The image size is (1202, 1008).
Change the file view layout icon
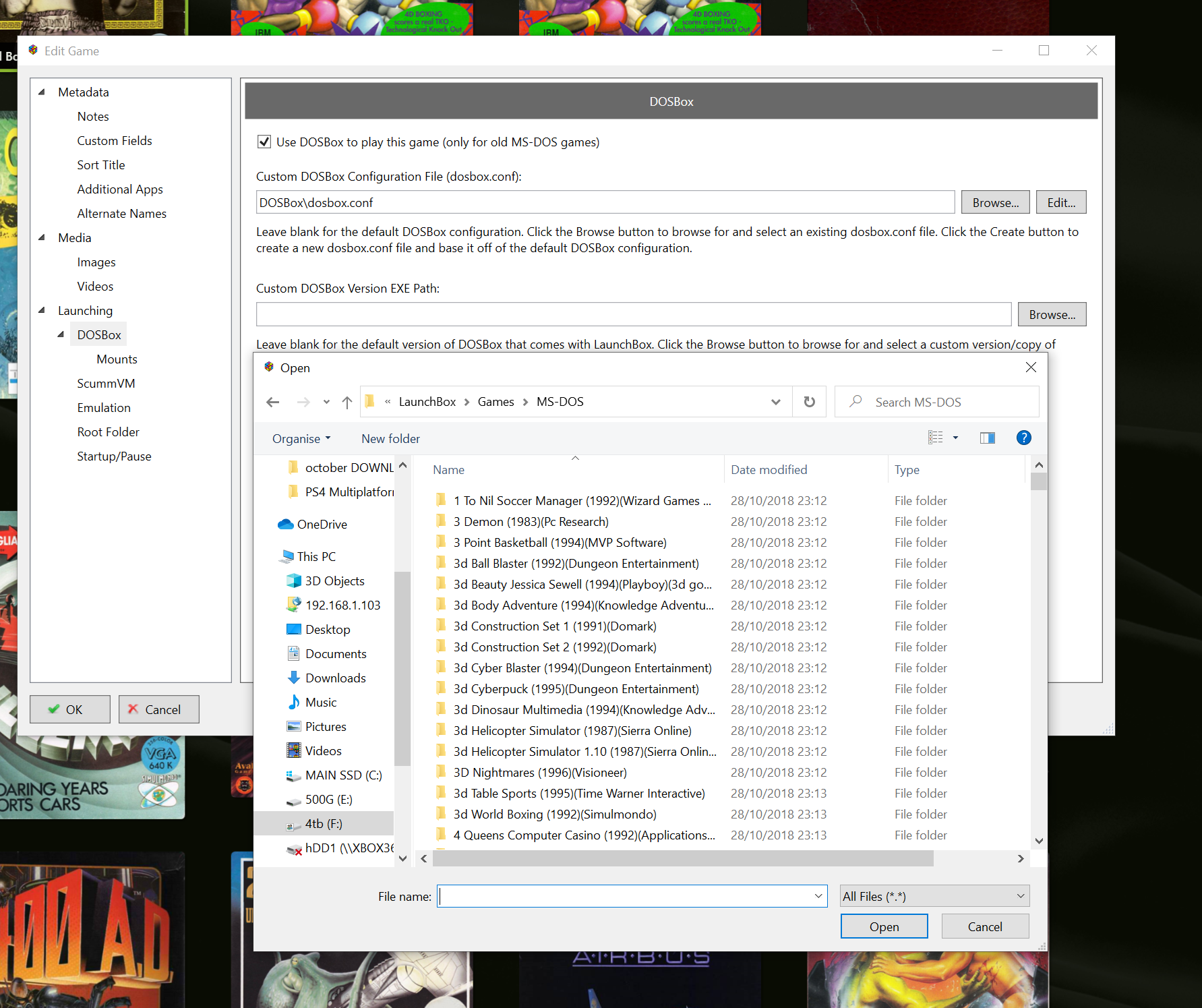point(936,438)
